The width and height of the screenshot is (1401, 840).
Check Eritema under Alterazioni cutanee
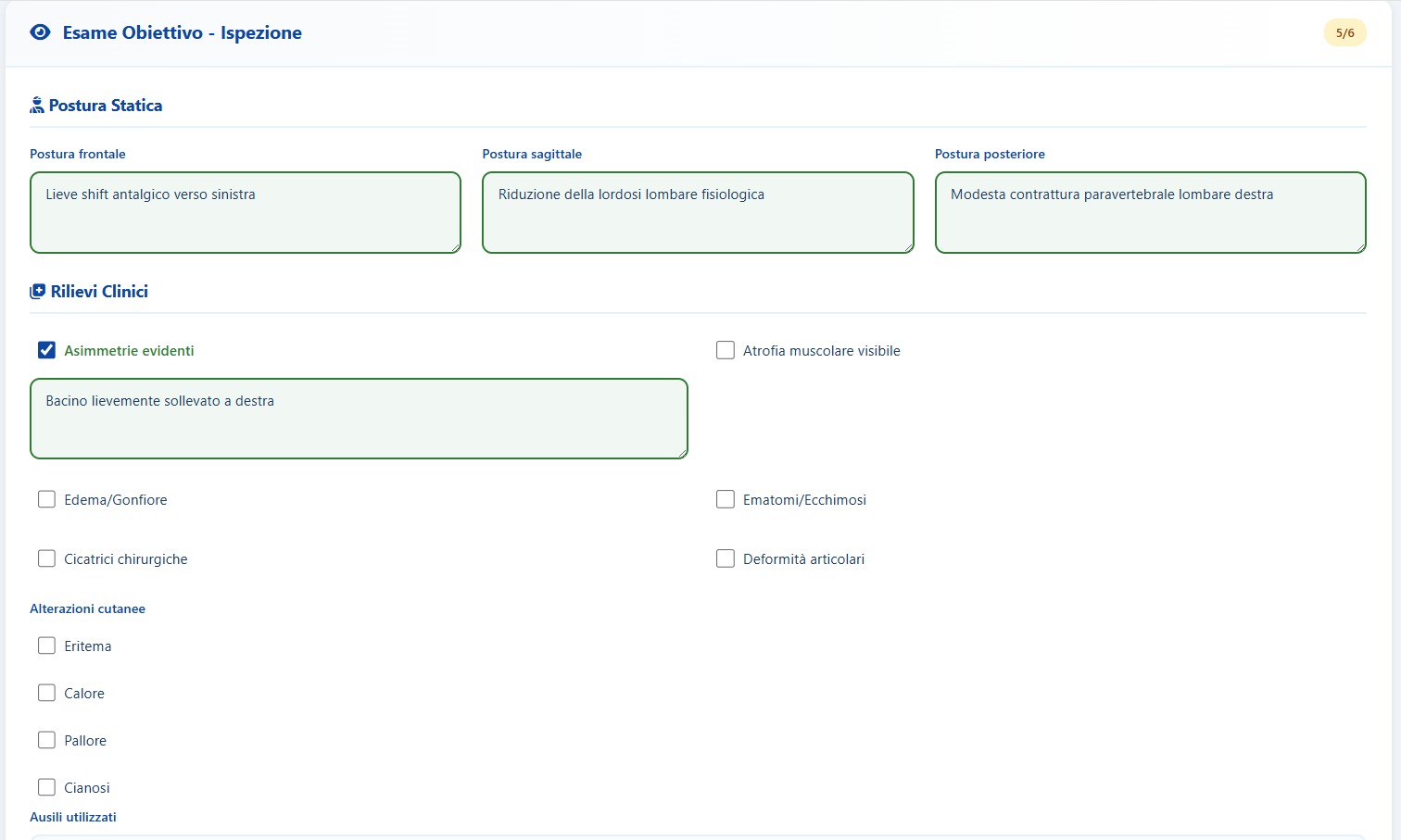click(x=46, y=646)
